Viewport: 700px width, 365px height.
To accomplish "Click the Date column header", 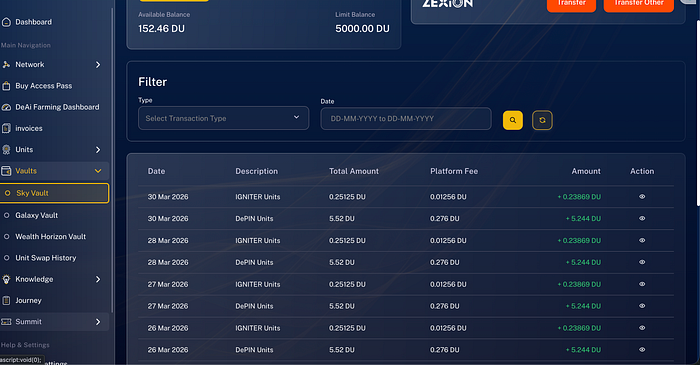I will pyautogui.click(x=156, y=171).
